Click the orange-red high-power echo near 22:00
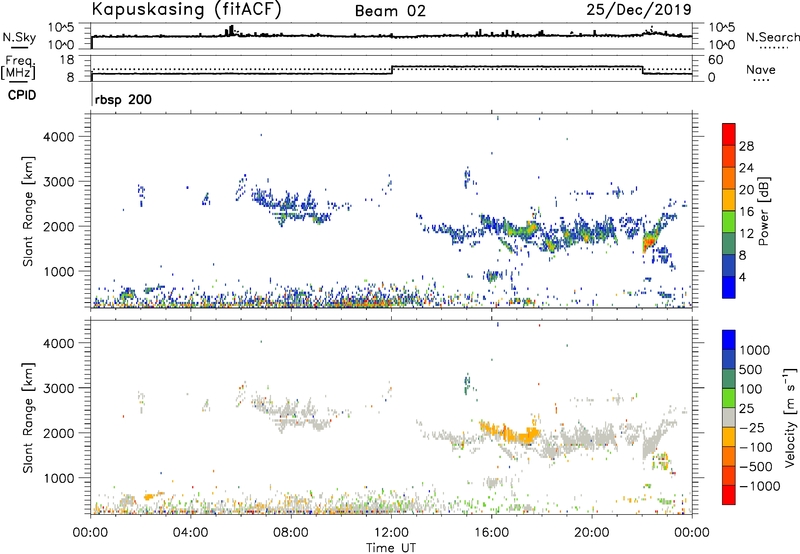 (x=649, y=240)
